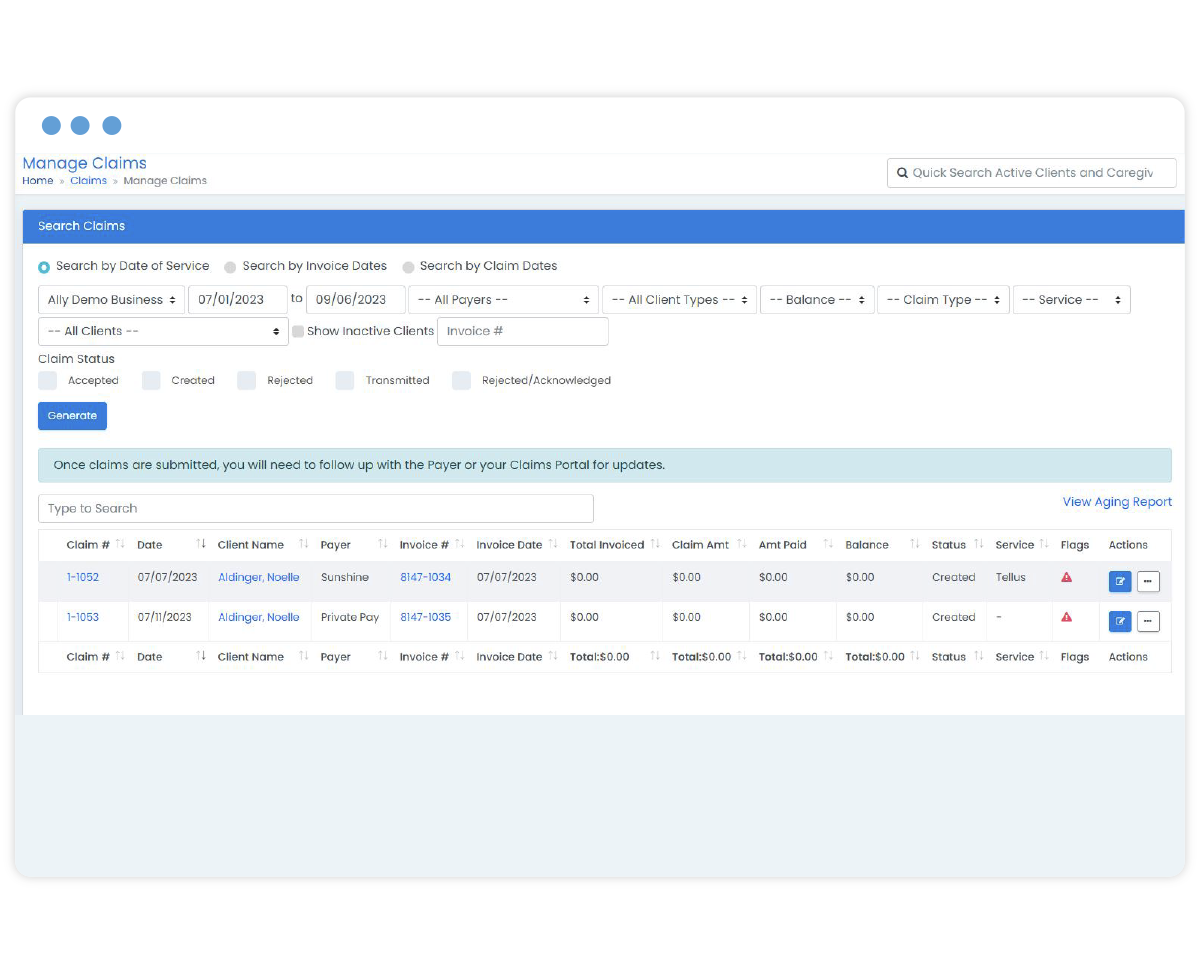
Task: Sort the table by Claim # header arrows
Action: pos(120,544)
